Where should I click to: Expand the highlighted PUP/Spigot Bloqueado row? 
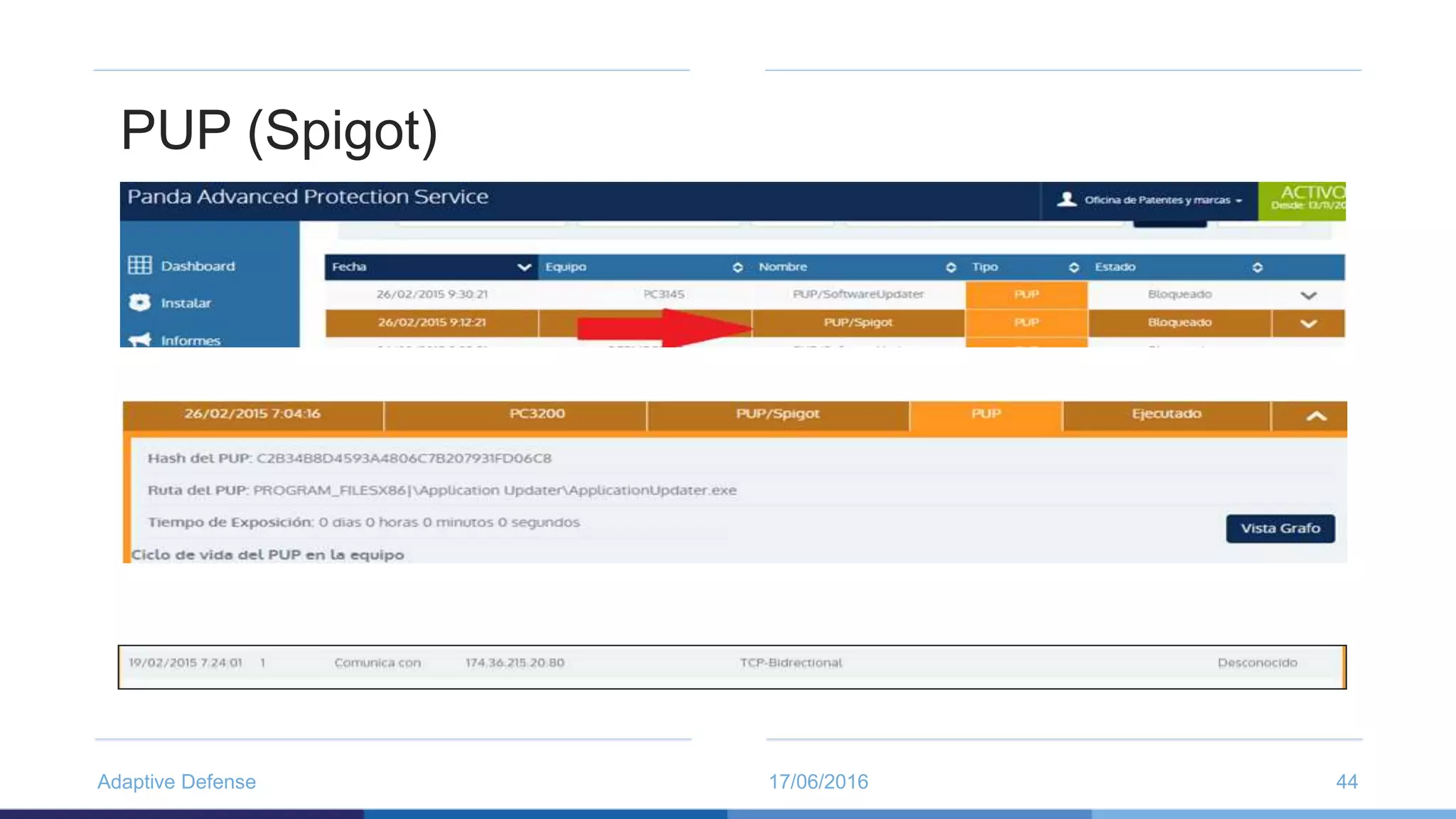(1308, 323)
